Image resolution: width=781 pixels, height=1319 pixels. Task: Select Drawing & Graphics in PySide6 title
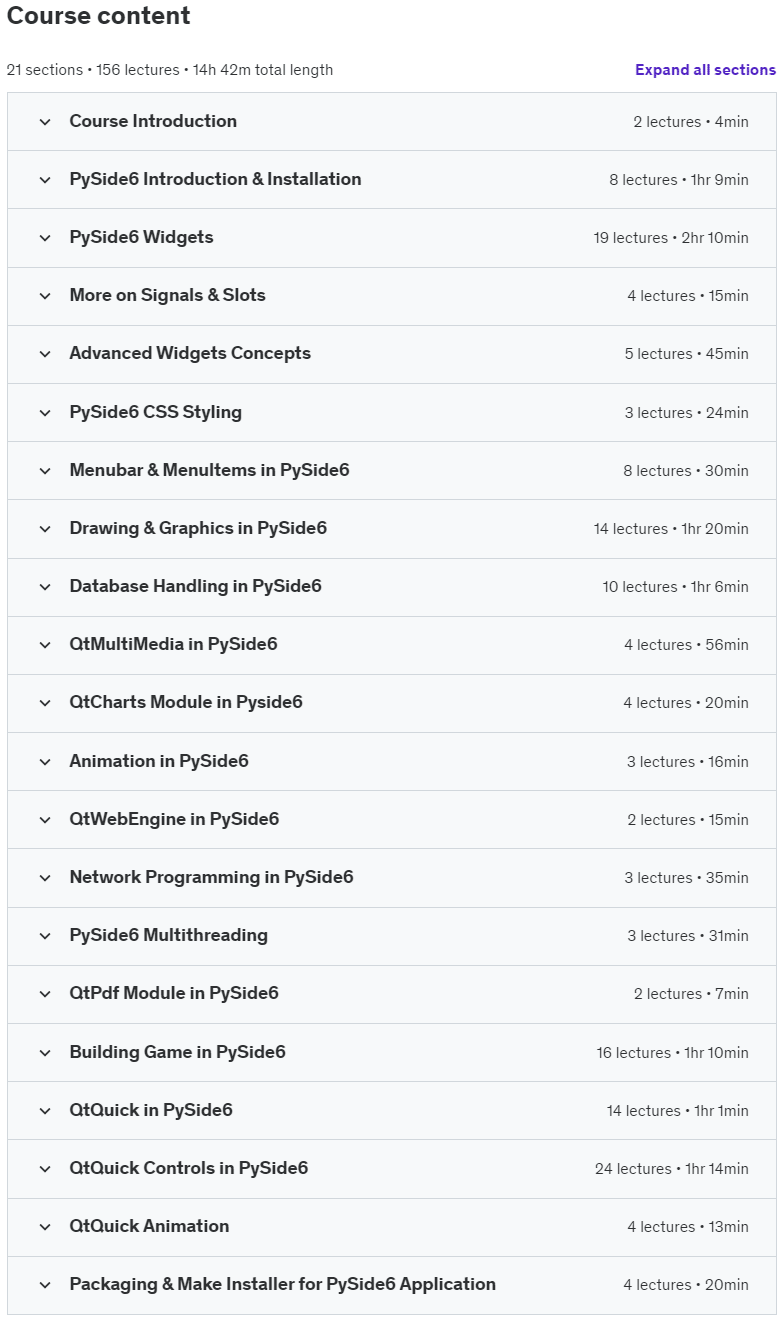click(198, 528)
